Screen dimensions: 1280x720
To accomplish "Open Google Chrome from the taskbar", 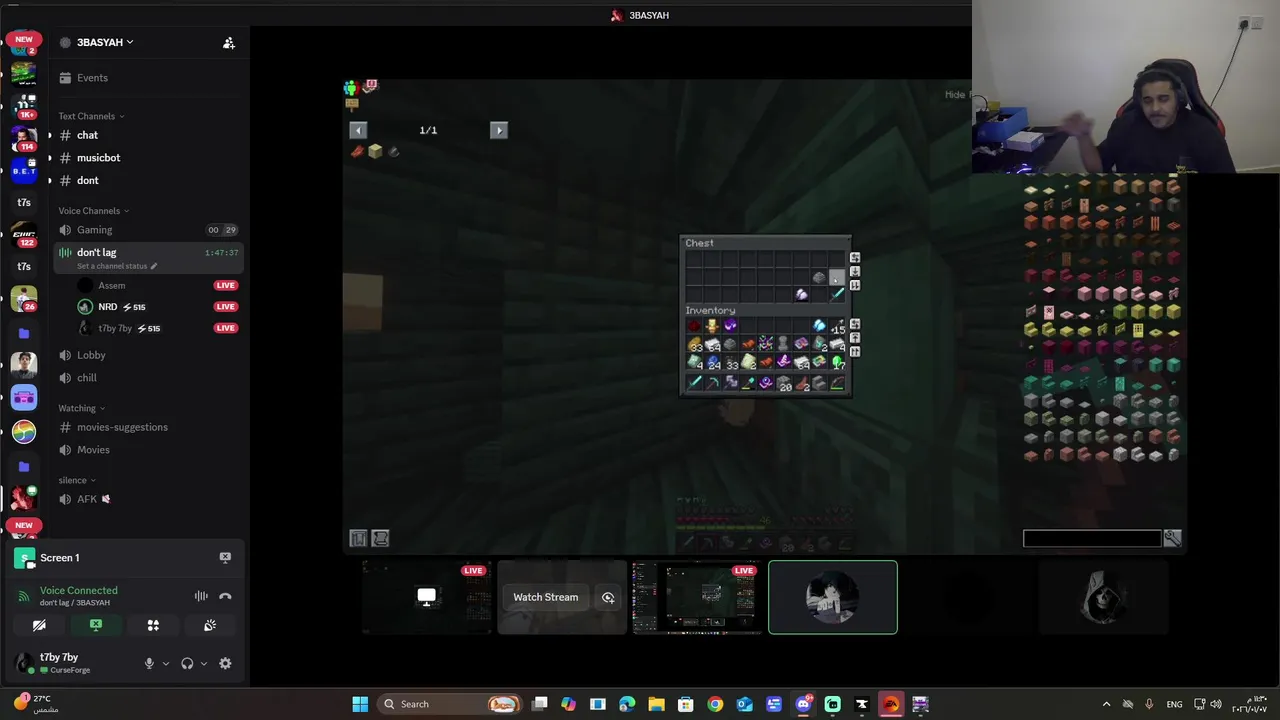I will [715, 704].
